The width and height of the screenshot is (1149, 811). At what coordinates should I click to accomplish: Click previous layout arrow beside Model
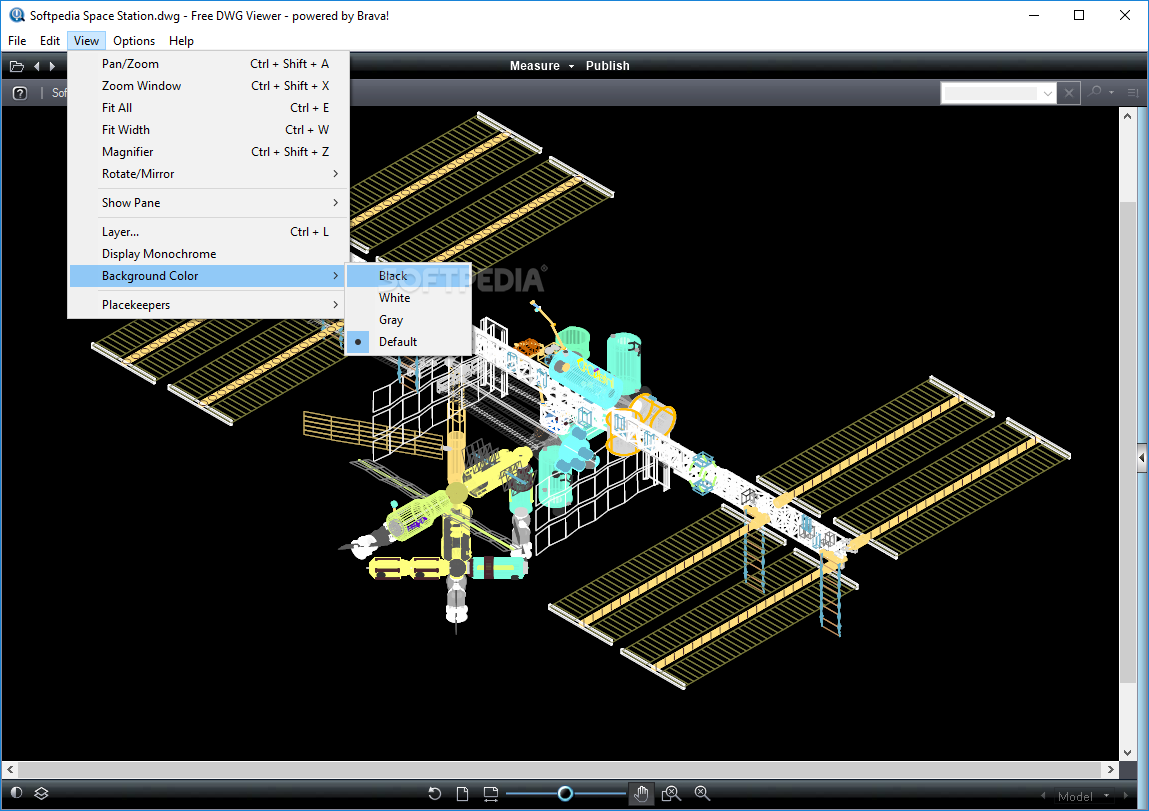[x=1043, y=796]
